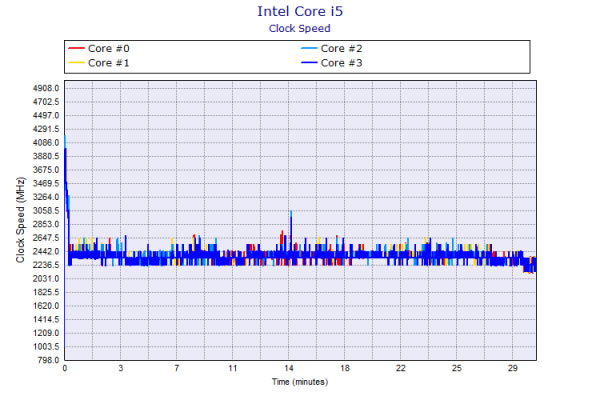Click the 1414.5 y-axis value
The image size is (600, 400).
(x=46, y=319)
